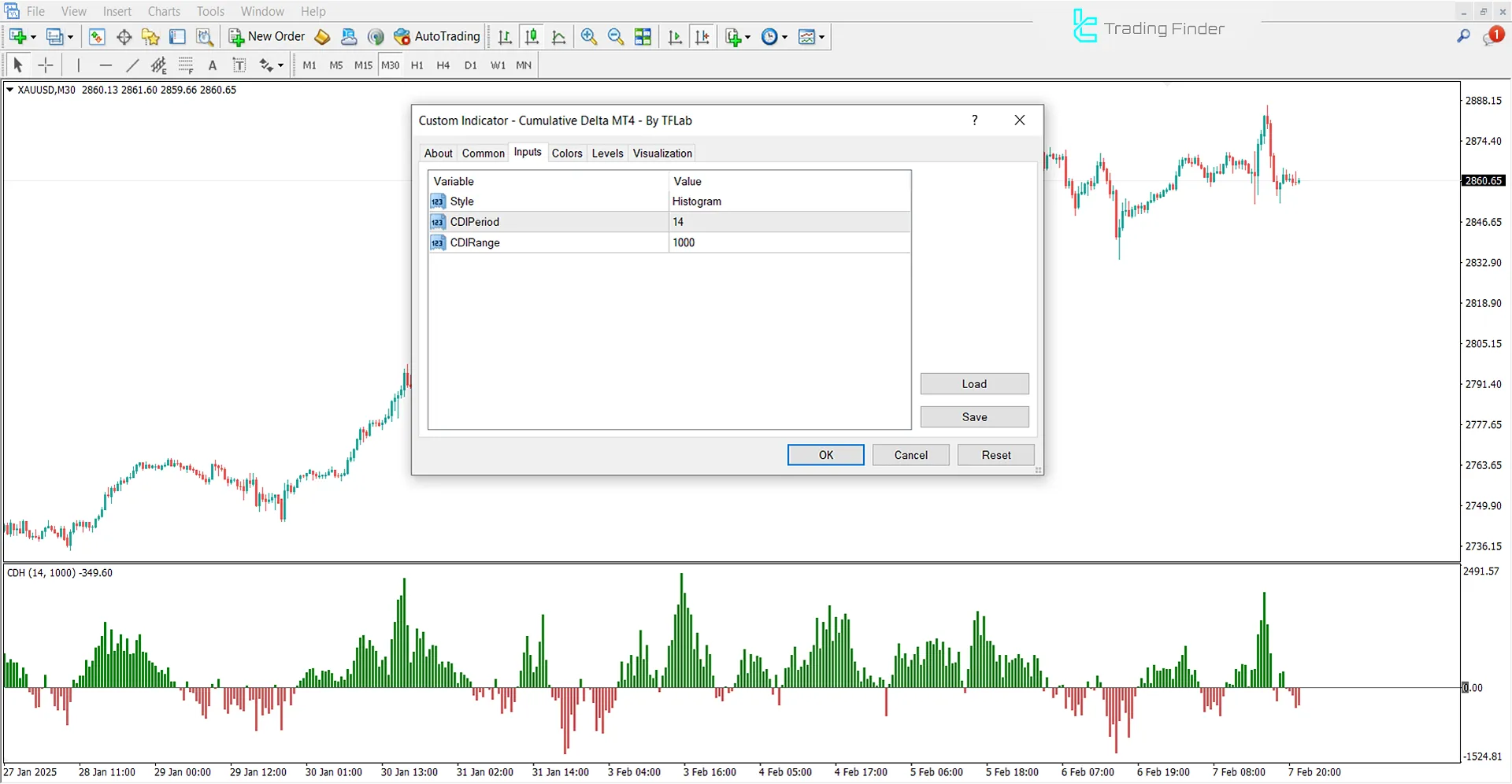The height and width of the screenshot is (784, 1512).
Task: Open the New Order window
Action: coord(266,36)
